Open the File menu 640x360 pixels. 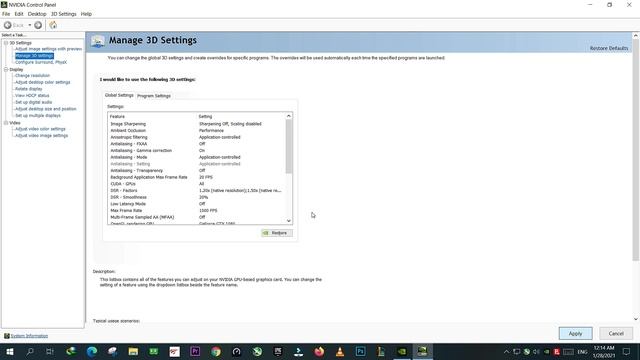6,14
